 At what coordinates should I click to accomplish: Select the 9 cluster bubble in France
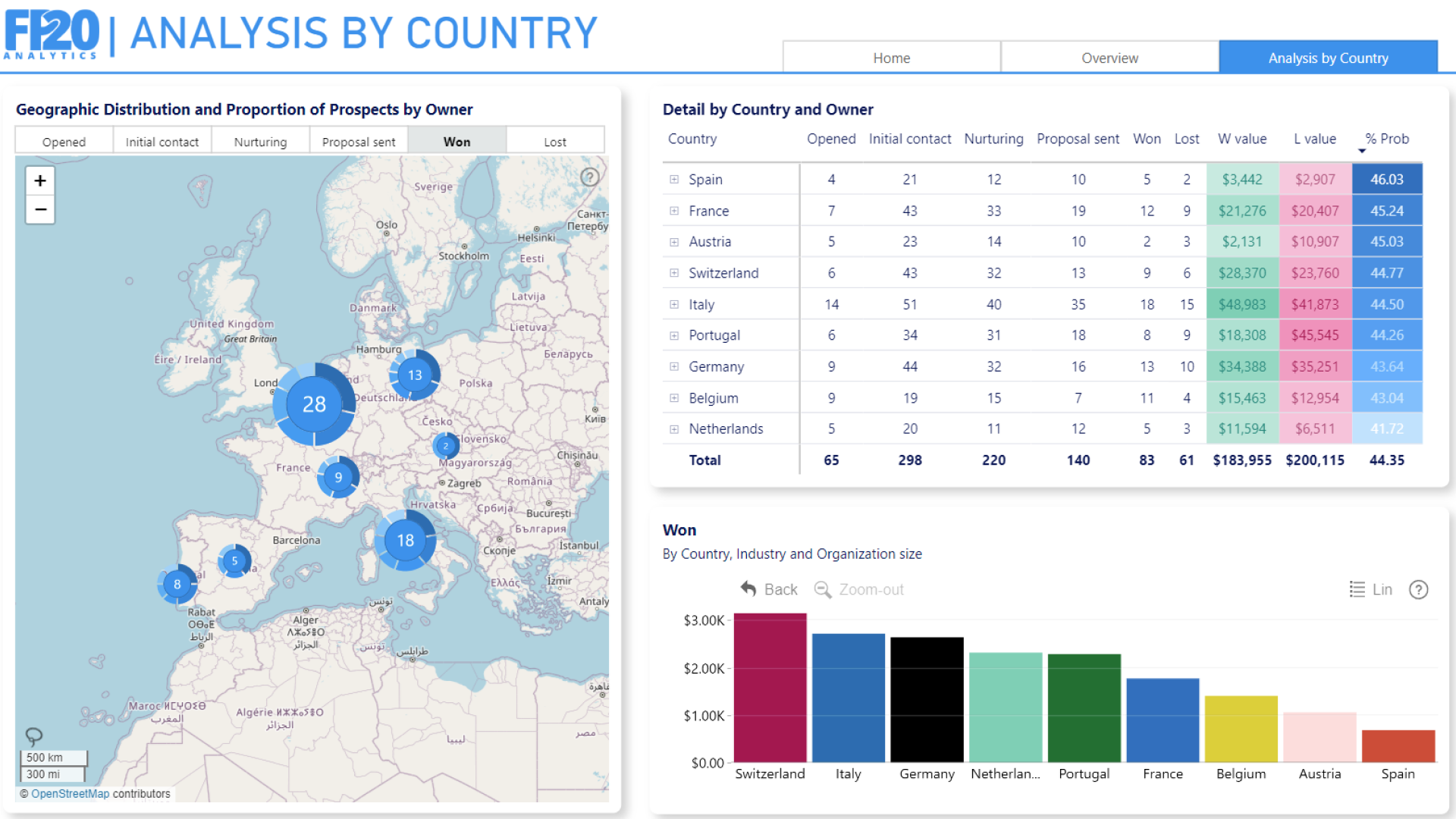[x=338, y=477]
